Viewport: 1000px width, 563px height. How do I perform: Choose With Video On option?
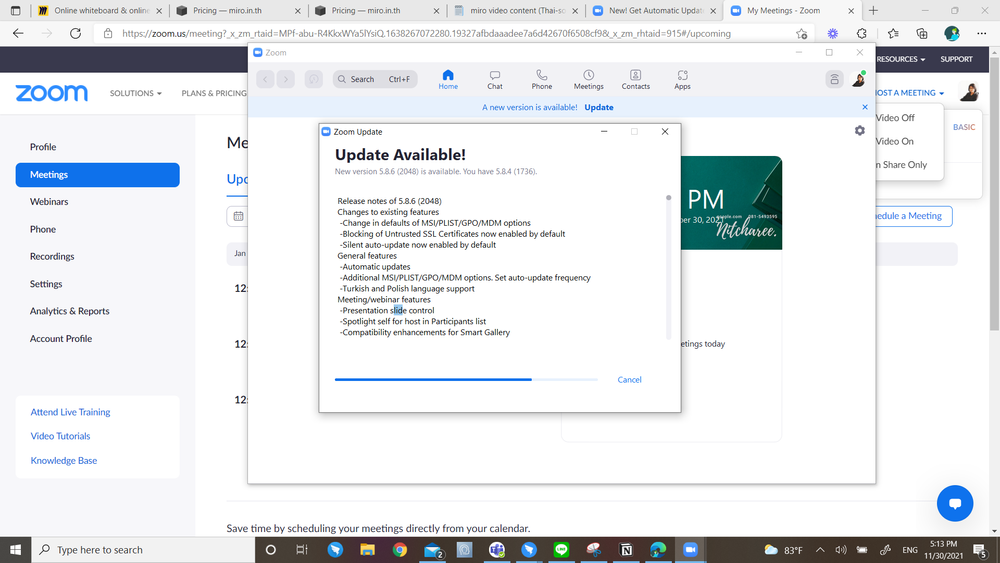point(895,142)
